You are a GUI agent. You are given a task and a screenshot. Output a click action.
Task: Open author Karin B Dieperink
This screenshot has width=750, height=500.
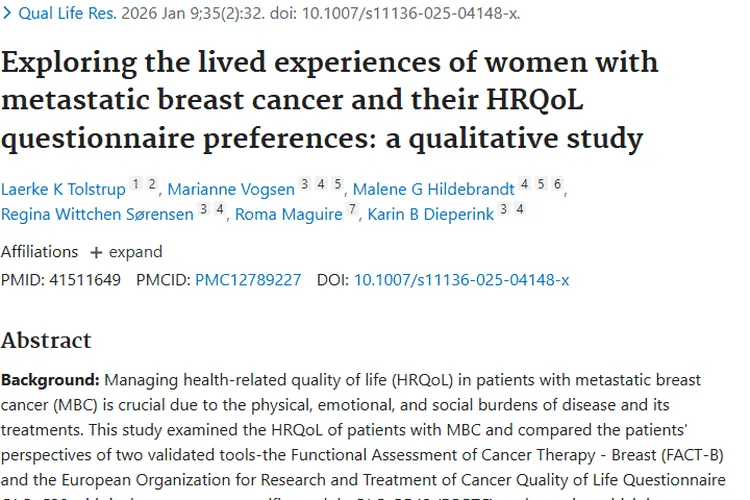click(x=432, y=214)
